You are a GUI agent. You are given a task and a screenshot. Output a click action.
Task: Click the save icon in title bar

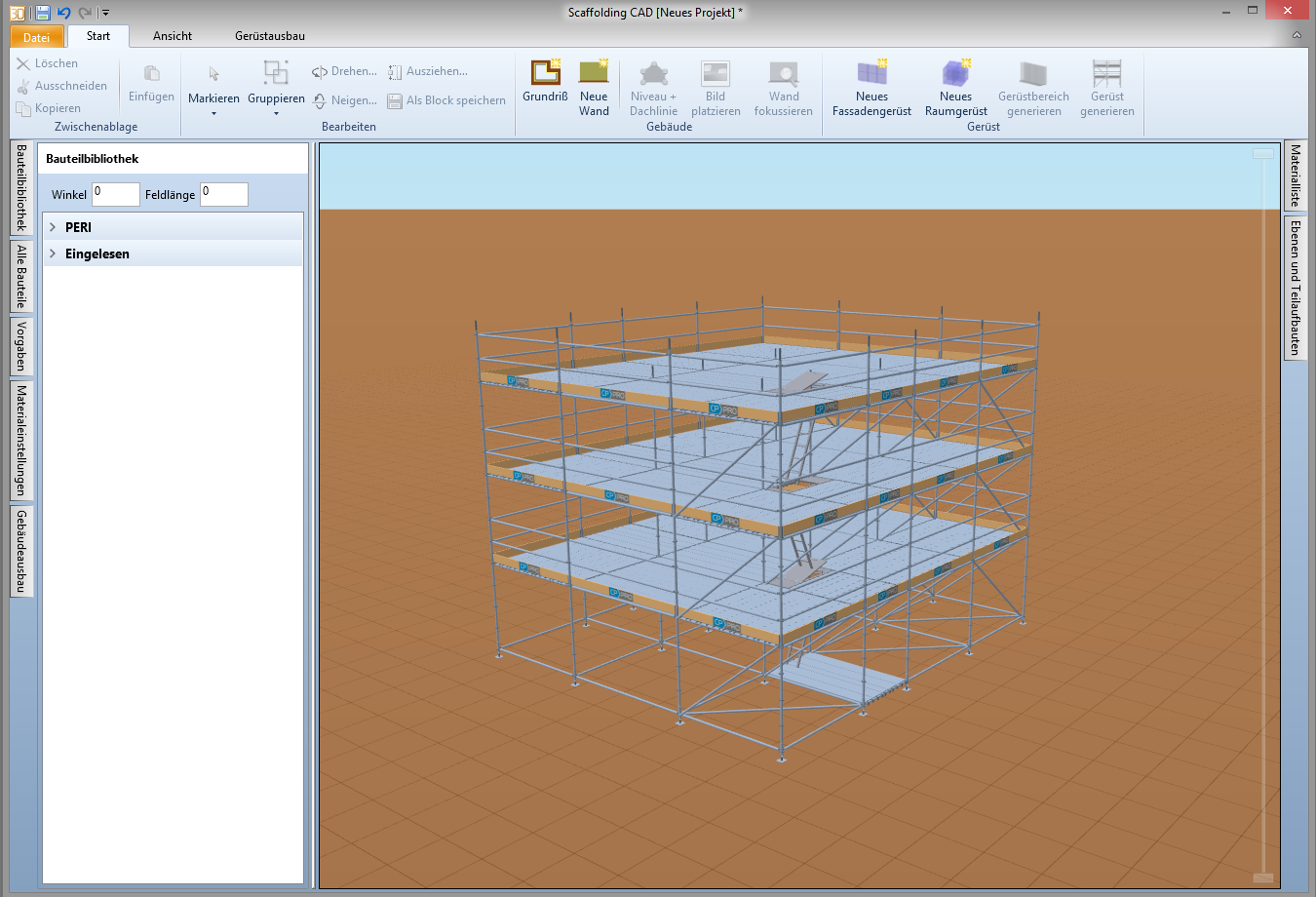43,13
